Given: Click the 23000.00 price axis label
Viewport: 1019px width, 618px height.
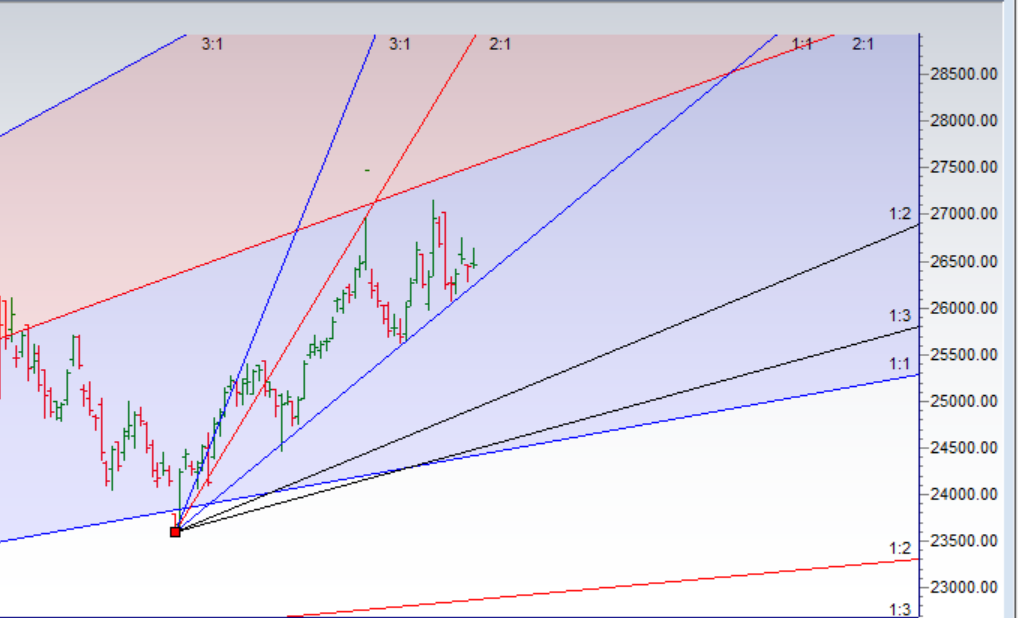Looking at the screenshot, I should pos(963,587).
